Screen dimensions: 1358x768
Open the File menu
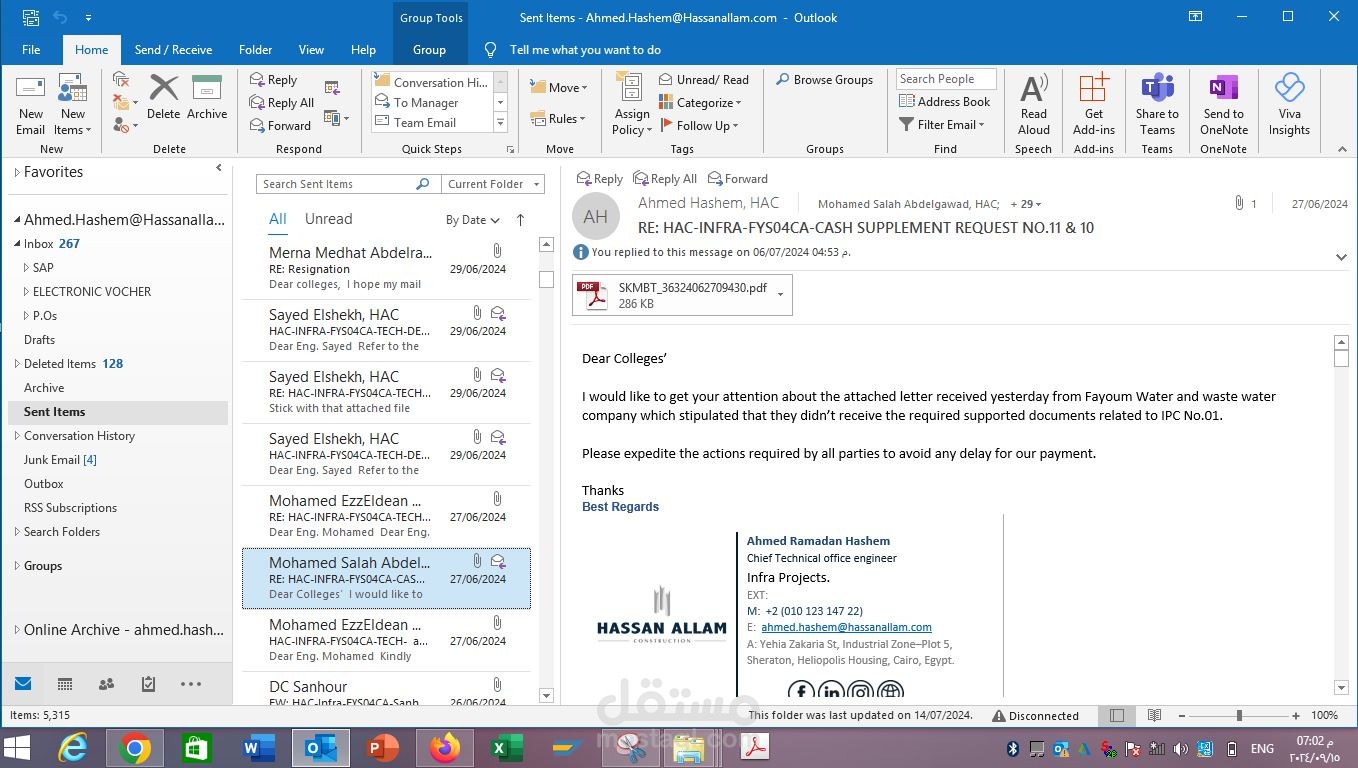pyautogui.click(x=31, y=50)
